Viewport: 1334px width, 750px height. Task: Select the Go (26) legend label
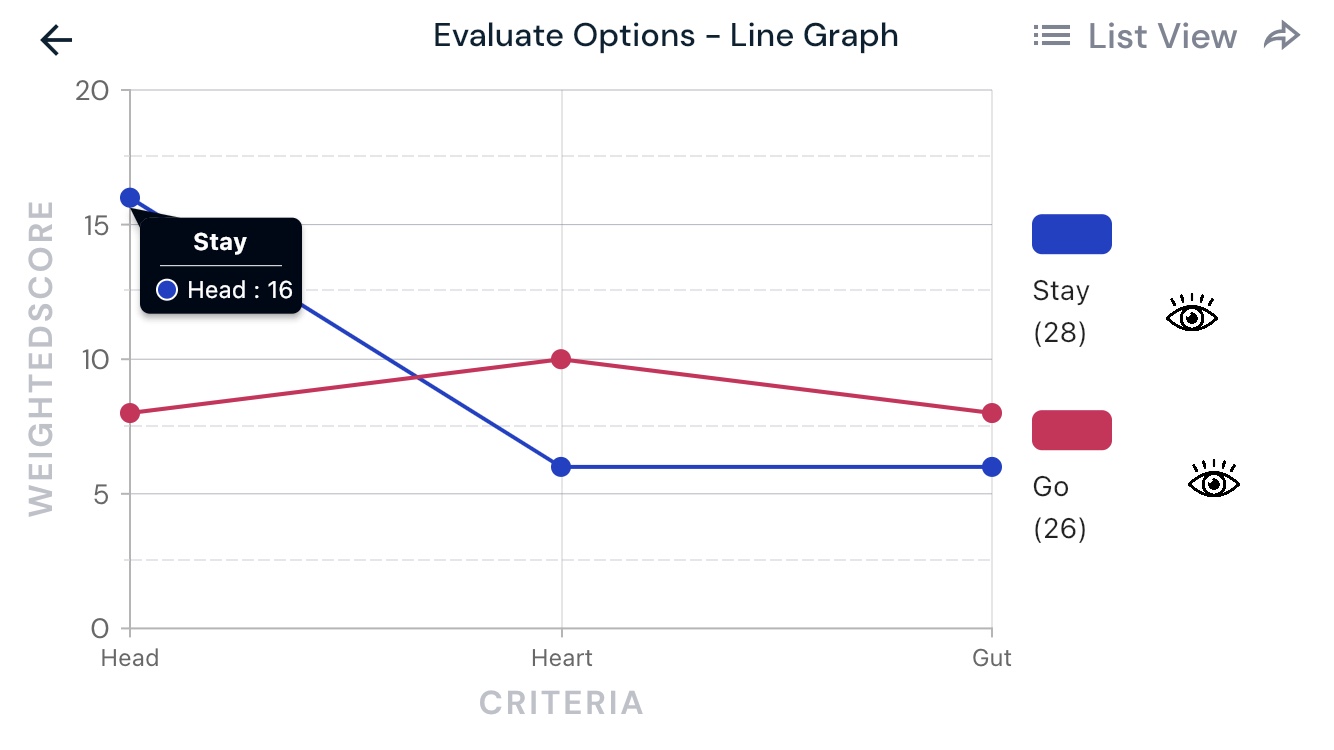tap(1059, 507)
